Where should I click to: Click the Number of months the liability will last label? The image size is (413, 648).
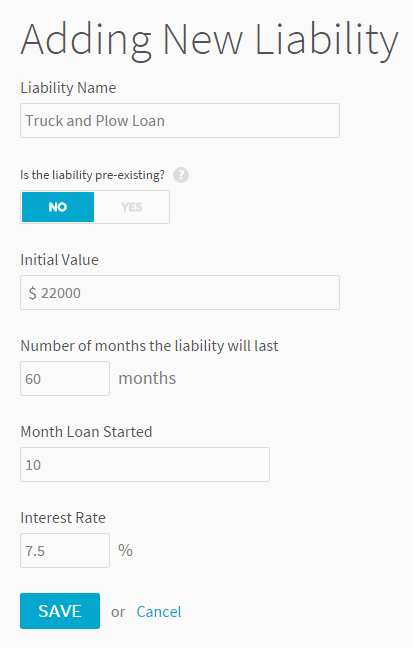(x=149, y=346)
